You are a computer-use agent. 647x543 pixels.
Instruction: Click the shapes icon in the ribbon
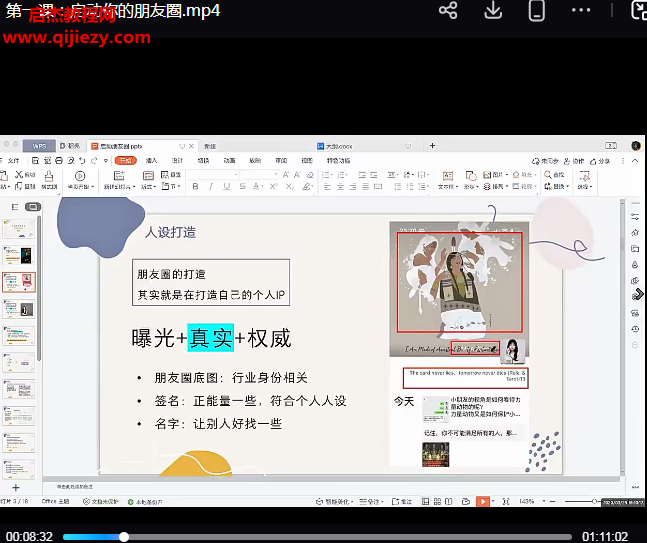470,176
